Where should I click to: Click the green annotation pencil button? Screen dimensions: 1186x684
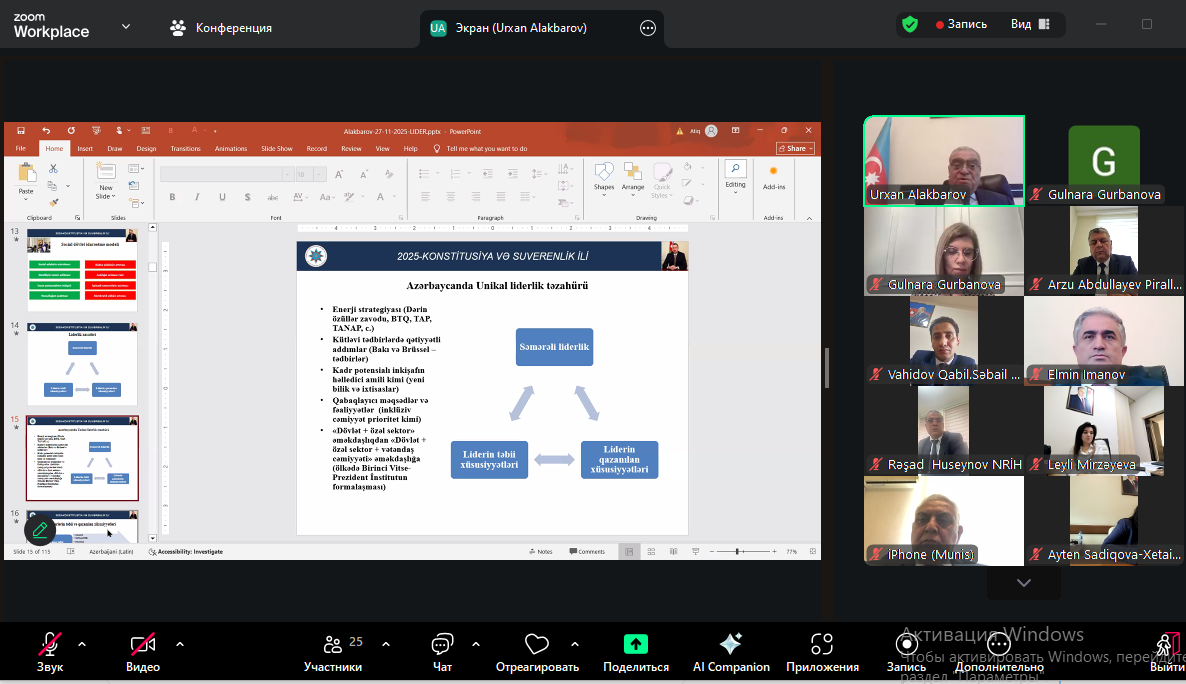pyautogui.click(x=40, y=529)
